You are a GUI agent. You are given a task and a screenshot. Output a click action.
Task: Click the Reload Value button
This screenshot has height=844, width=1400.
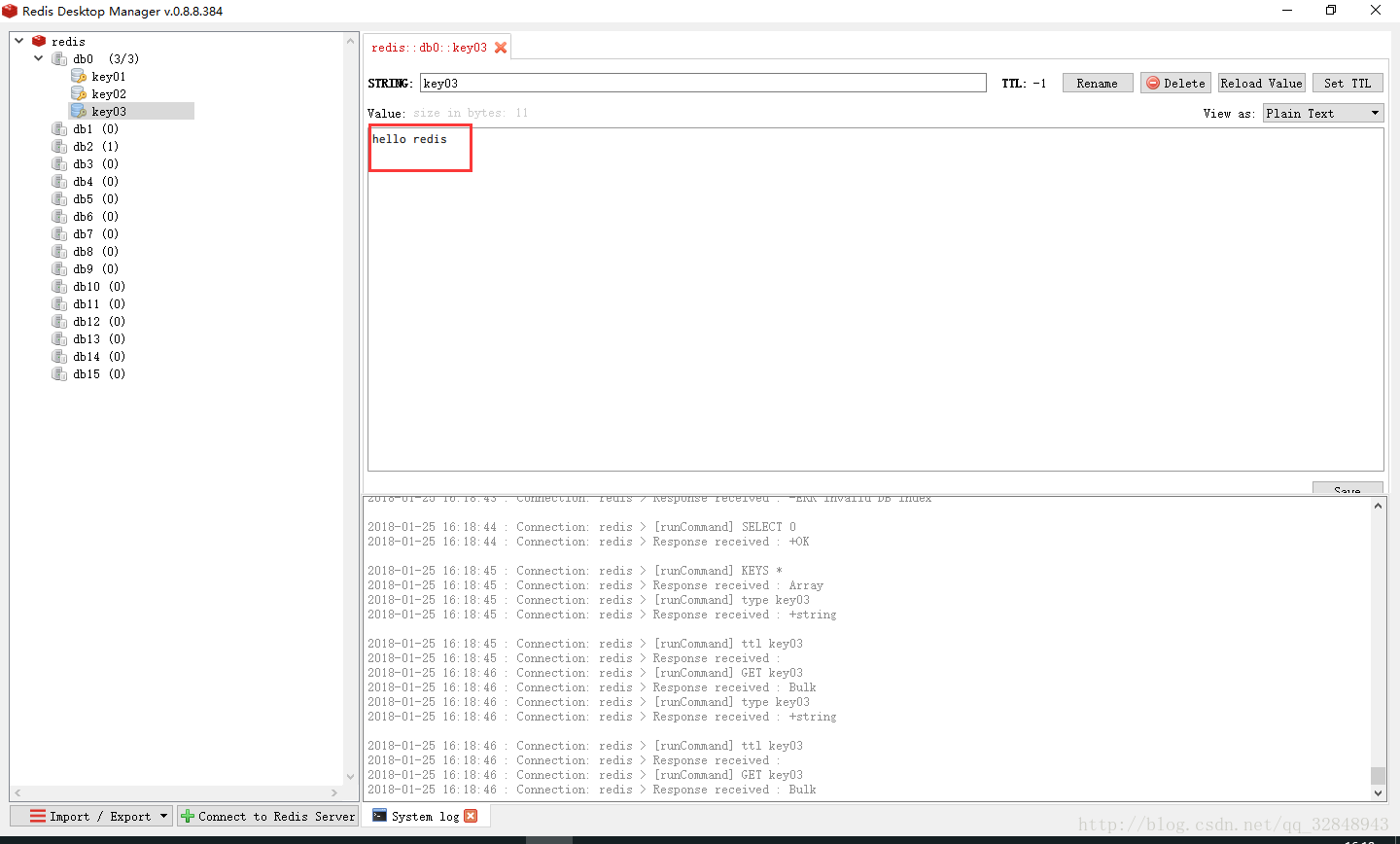pyautogui.click(x=1261, y=84)
